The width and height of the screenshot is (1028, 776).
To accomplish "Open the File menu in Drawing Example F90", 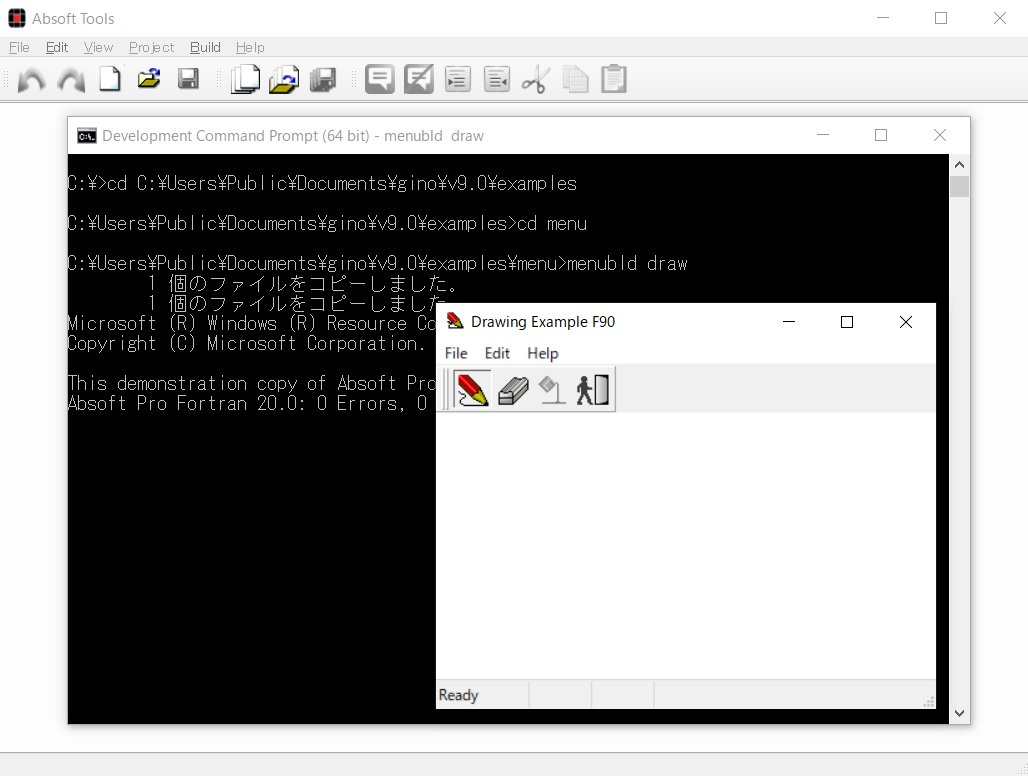I will coord(456,353).
